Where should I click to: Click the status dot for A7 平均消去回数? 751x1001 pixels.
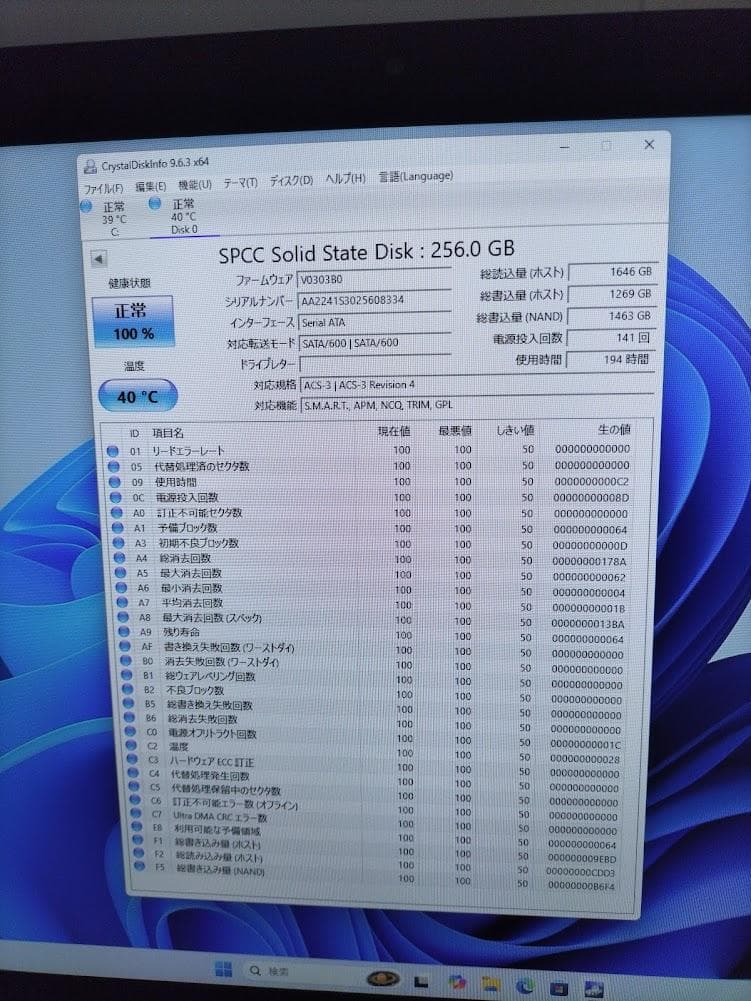122,602
